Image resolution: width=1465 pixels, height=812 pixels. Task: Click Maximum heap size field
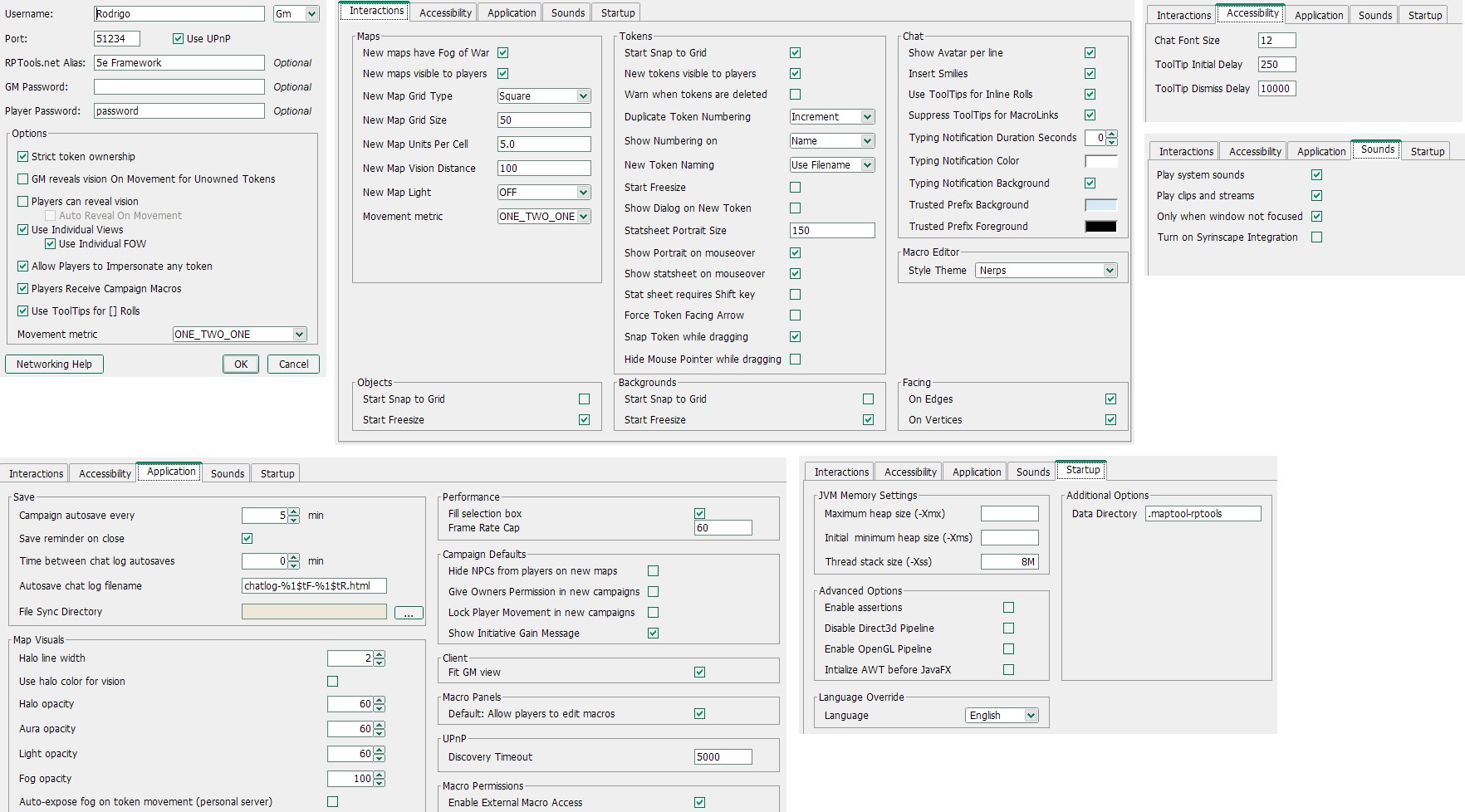(x=1010, y=514)
